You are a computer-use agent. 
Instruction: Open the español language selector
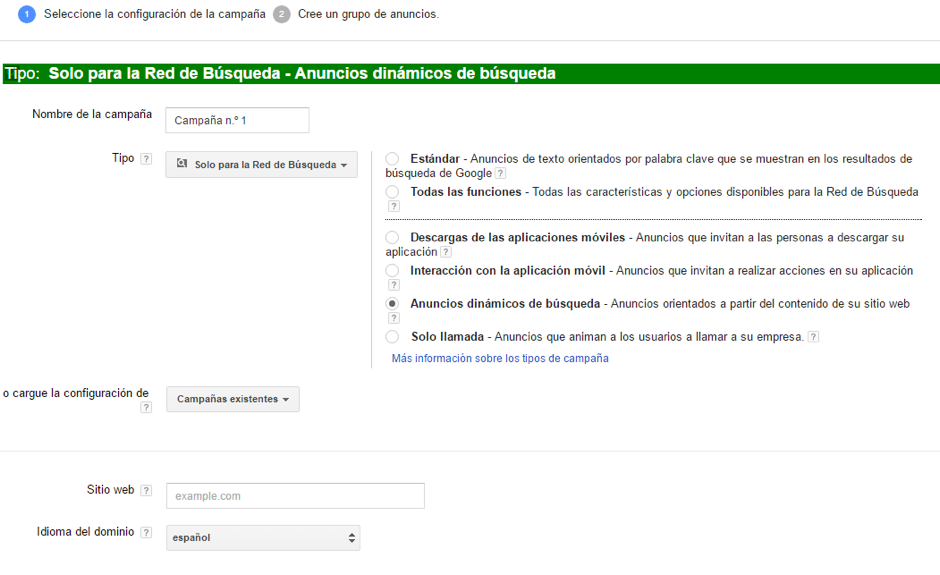tap(263, 538)
